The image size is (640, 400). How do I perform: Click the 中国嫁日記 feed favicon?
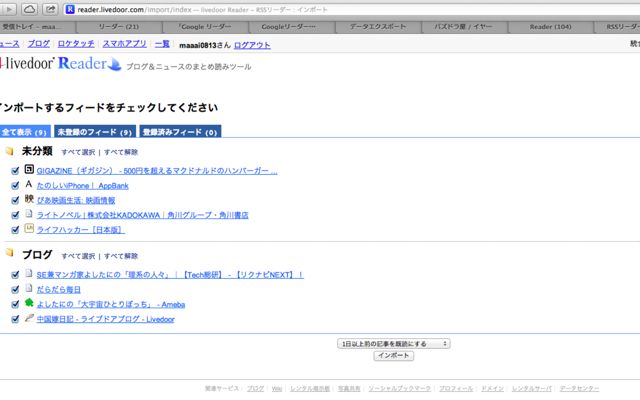click(x=29, y=318)
